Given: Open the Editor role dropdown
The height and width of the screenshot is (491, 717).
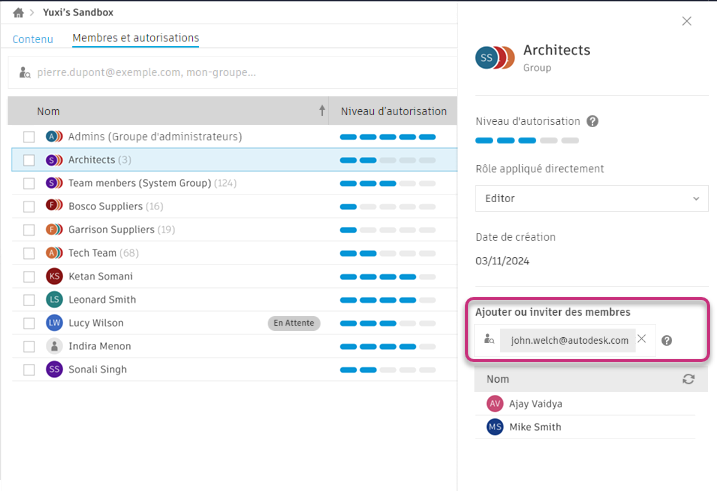Looking at the screenshot, I should tap(591, 199).
